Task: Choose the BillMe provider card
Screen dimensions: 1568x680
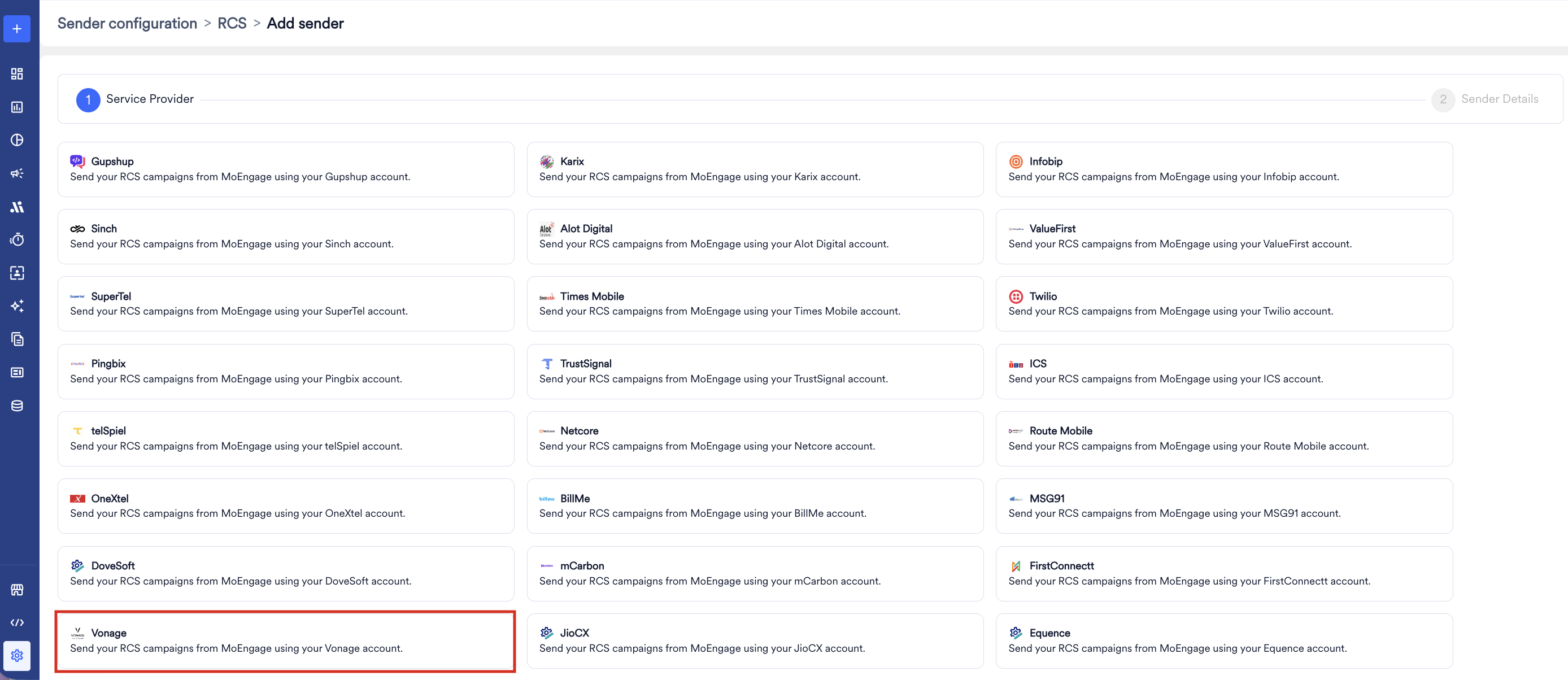Action: click(x=755, y=506)
